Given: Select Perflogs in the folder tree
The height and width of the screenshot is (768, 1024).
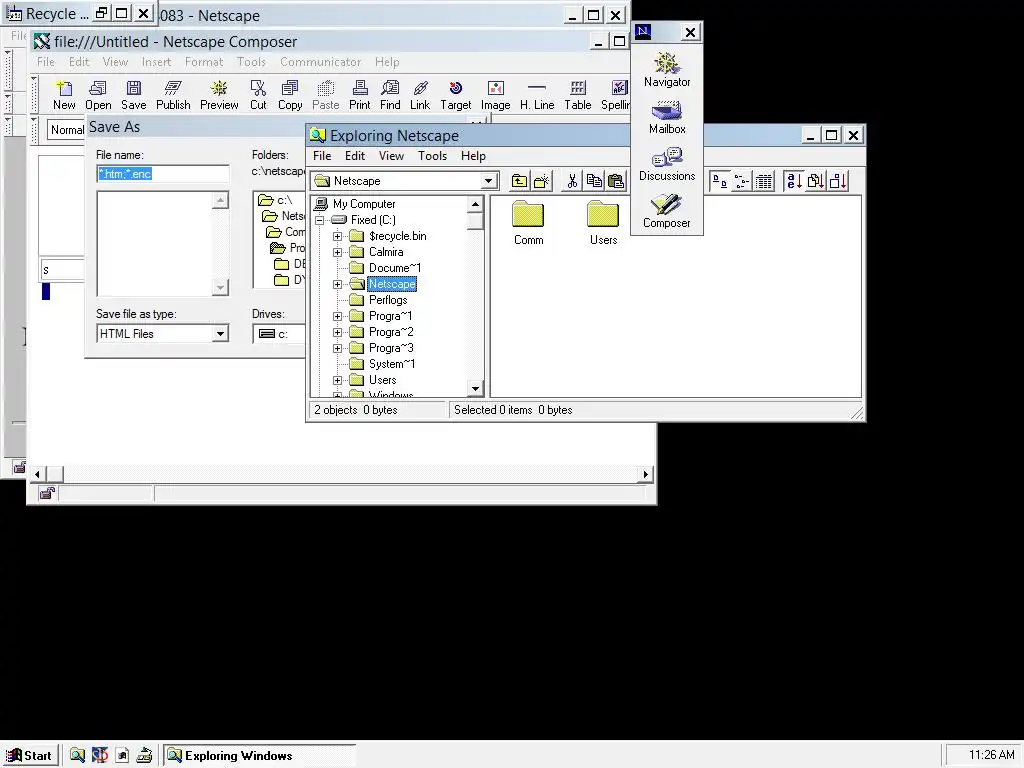Looking at the screenshot, I should 388,300.
